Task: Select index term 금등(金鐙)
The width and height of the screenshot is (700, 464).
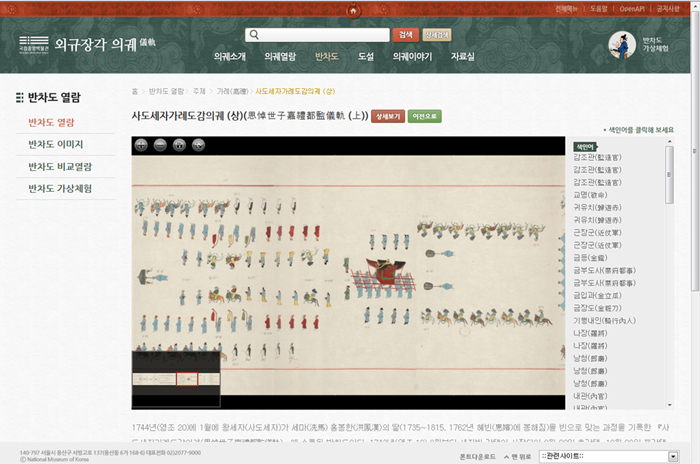Action: pos(590,258)
